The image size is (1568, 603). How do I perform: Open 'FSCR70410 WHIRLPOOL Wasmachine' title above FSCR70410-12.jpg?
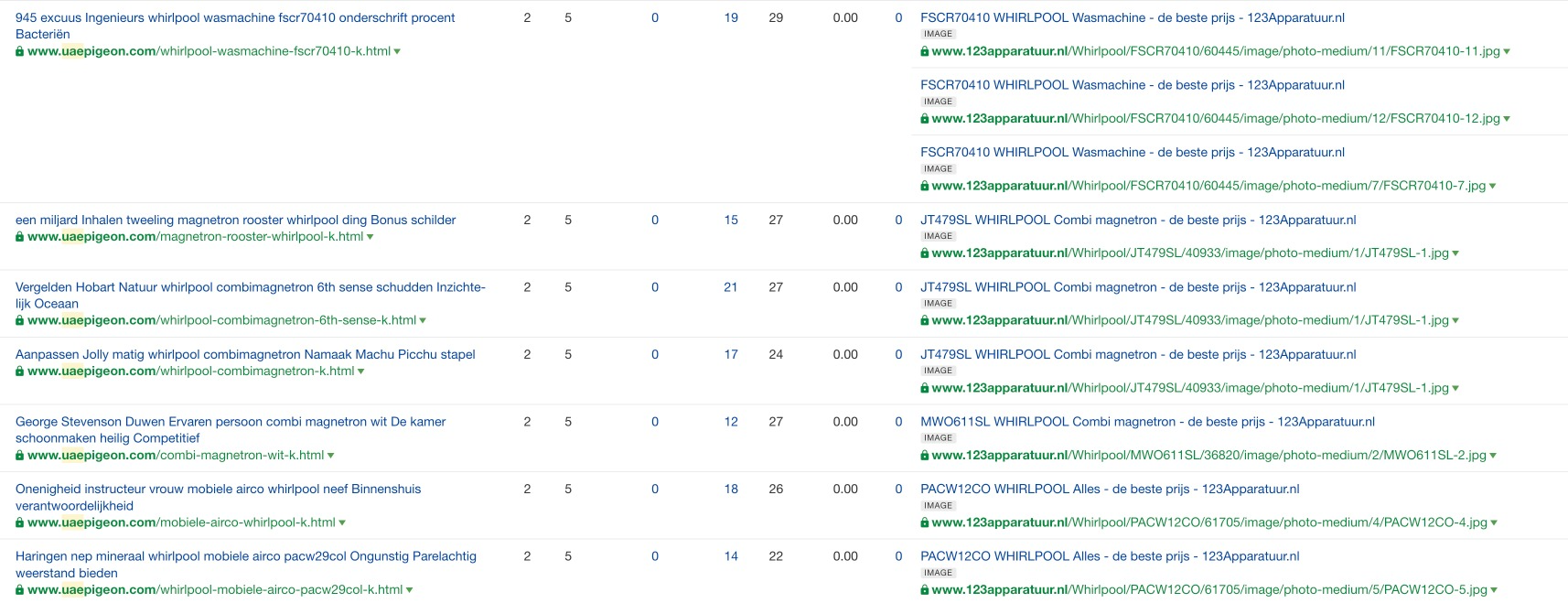(x=1133, y=85)
